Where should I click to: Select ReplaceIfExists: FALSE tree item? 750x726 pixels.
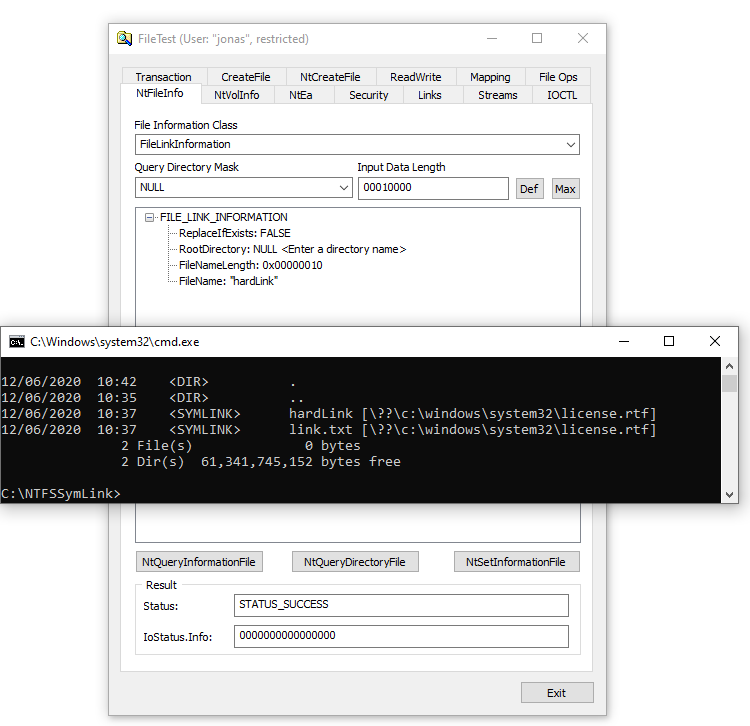click(235, 233)
